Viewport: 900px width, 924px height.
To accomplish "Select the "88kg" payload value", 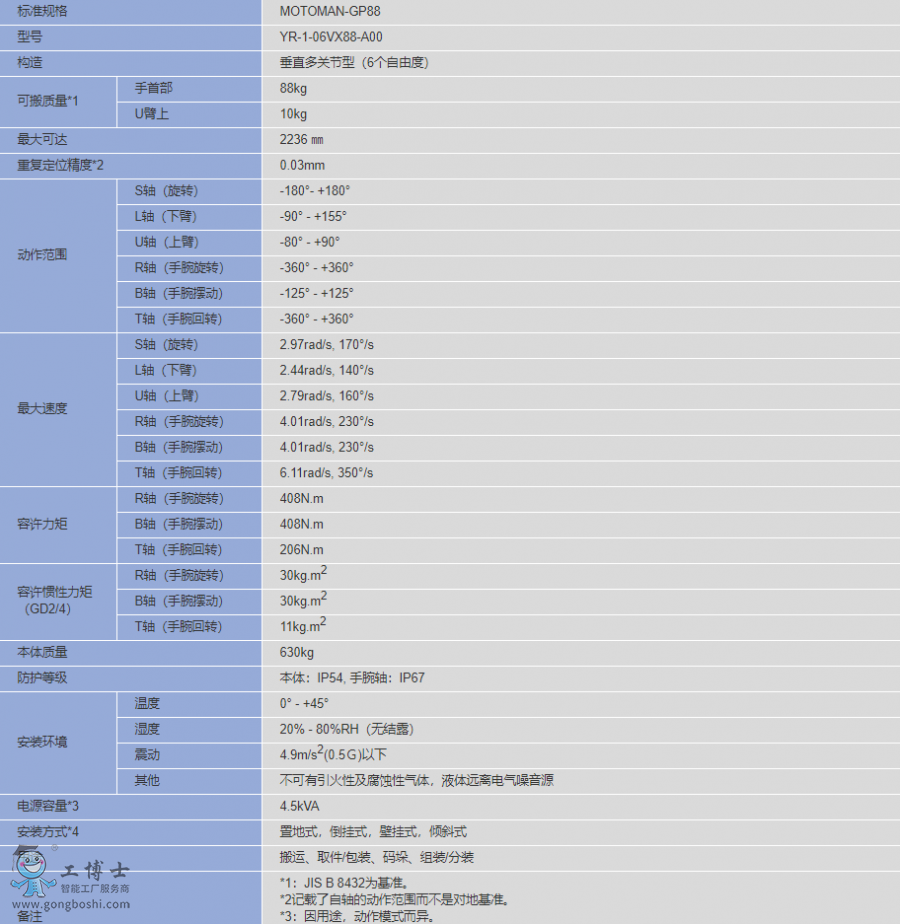I will (x=294, y=88).
